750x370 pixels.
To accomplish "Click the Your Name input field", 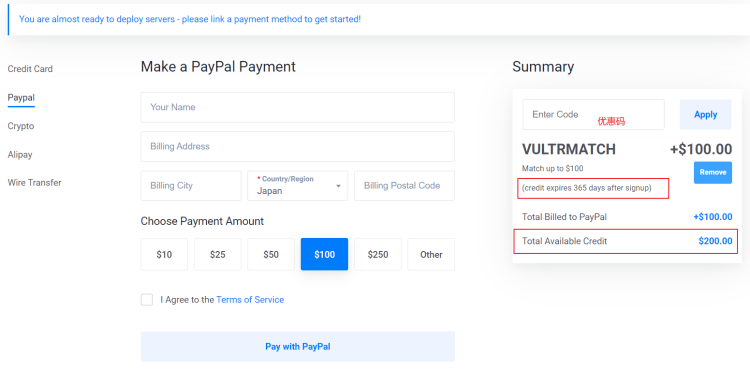I will tap(298, 107).
